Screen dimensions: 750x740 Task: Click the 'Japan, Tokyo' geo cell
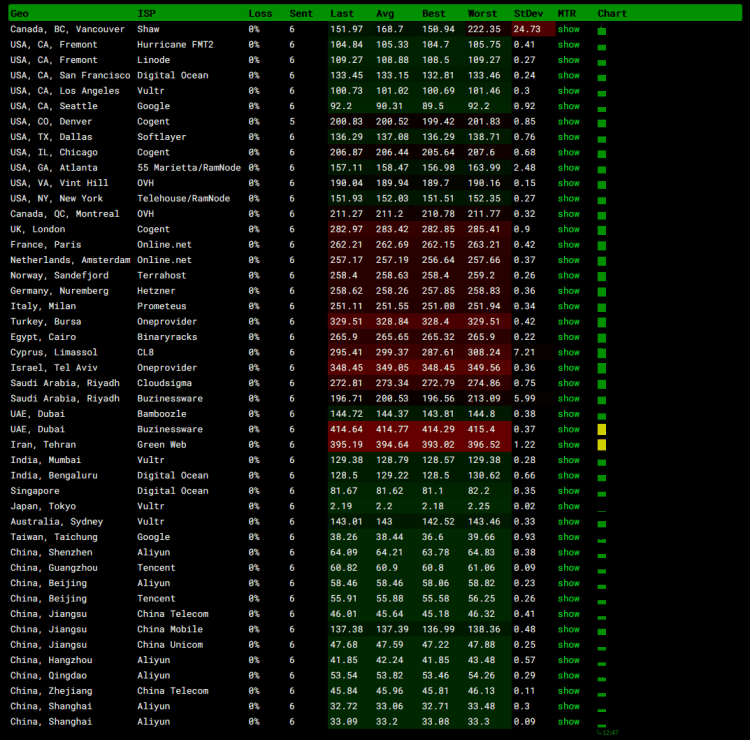[43, 506]
